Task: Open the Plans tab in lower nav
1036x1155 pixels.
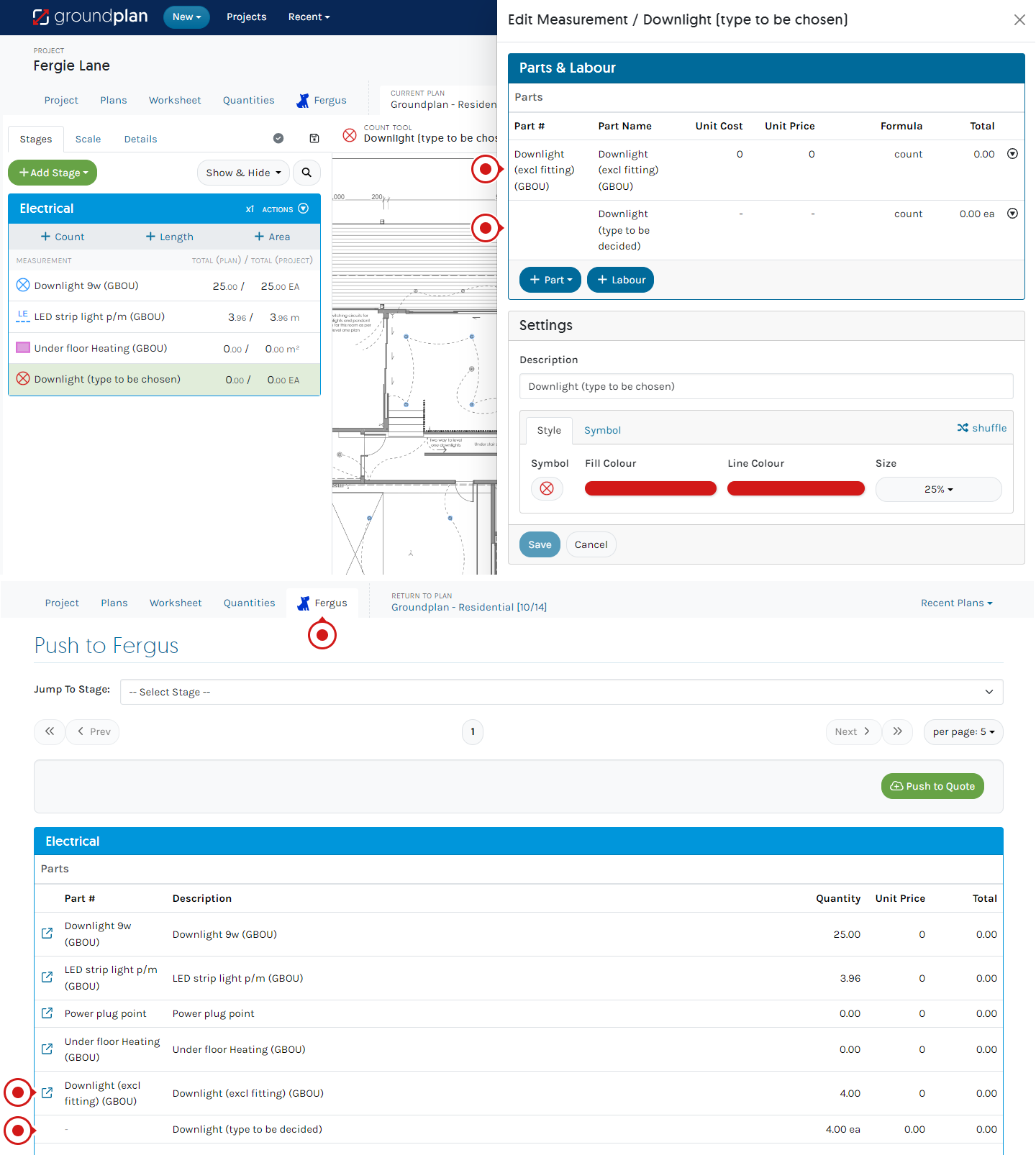Action: click(114, 603)
